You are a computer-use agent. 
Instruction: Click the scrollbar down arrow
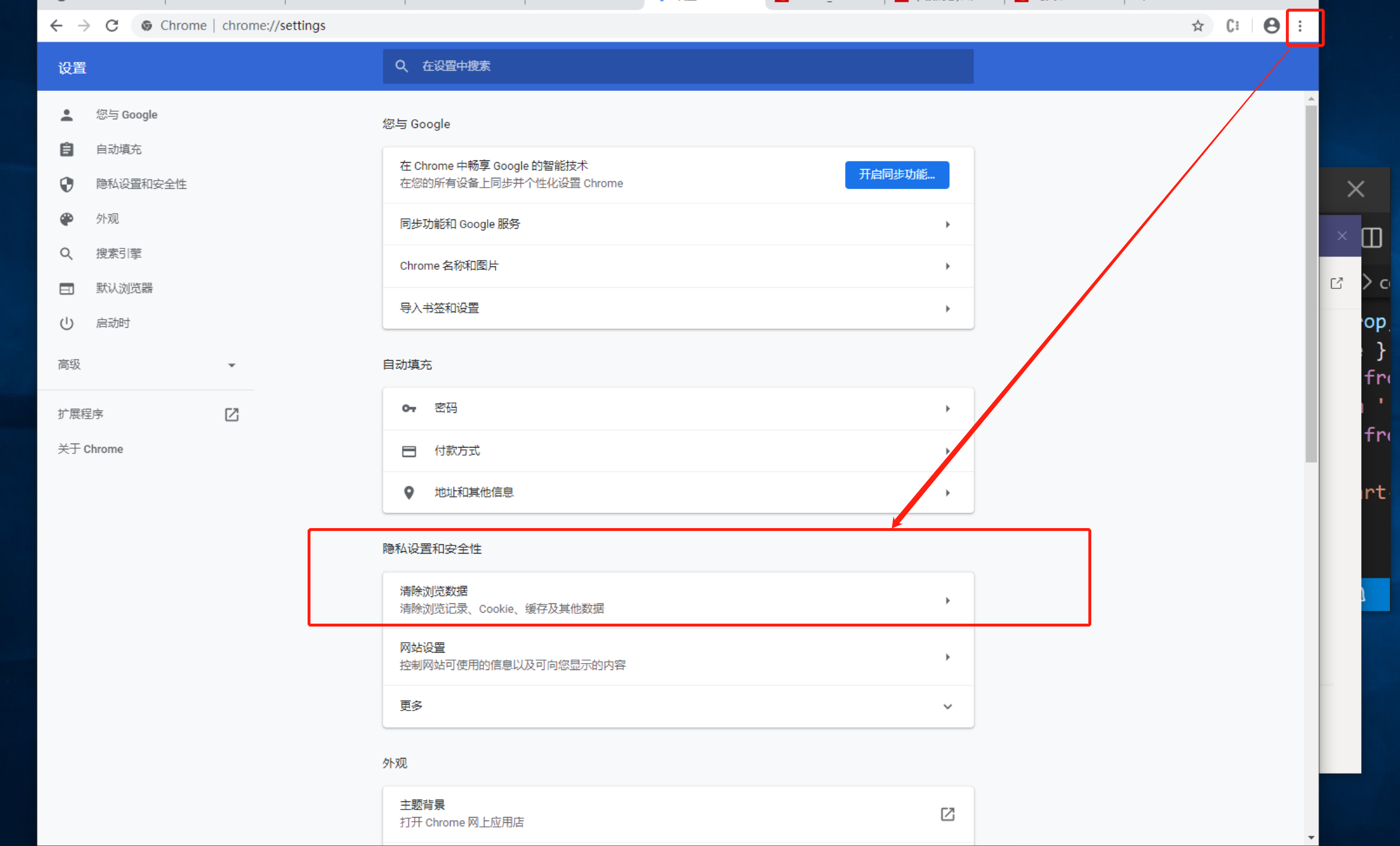point(1311,837)
